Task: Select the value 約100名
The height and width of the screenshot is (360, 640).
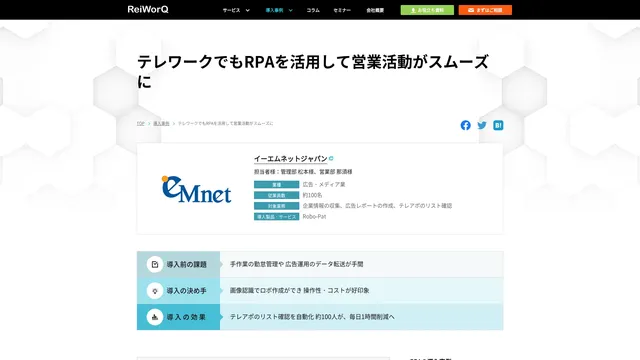Action: [312, 195]
